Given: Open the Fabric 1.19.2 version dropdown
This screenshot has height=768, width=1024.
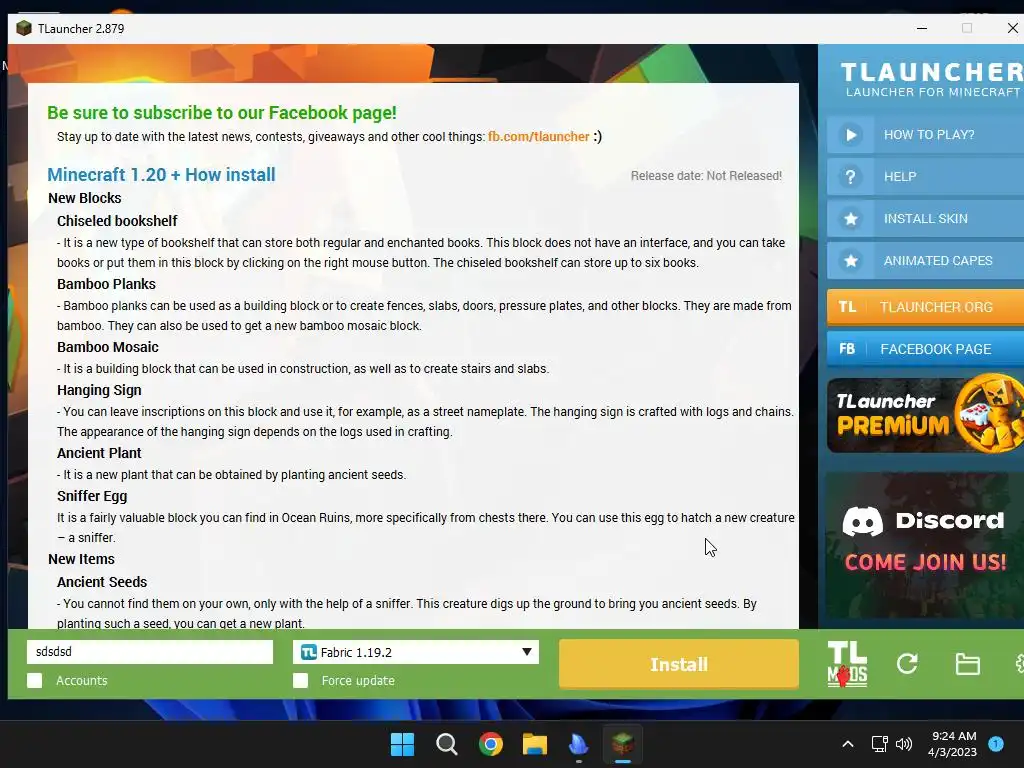Looking at the screenshot, I should pyautogui.click(x=416, y=652).
